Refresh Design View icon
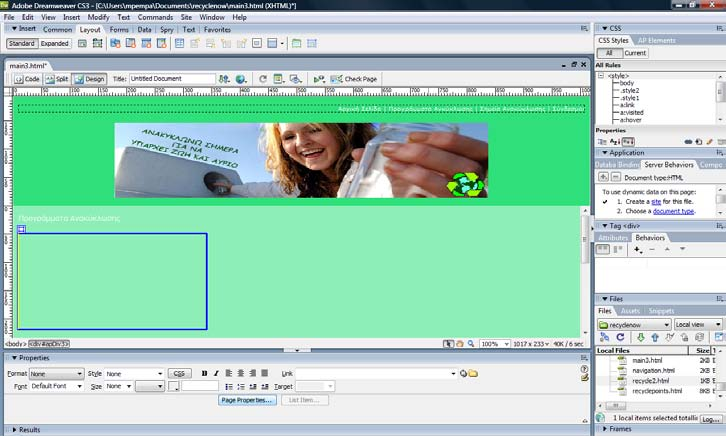 [x=263, y=79]
